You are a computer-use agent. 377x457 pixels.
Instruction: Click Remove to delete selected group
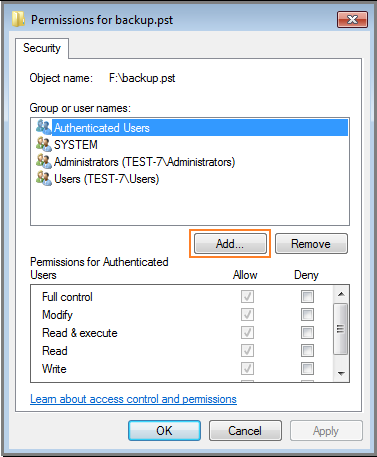pos(311,244)
